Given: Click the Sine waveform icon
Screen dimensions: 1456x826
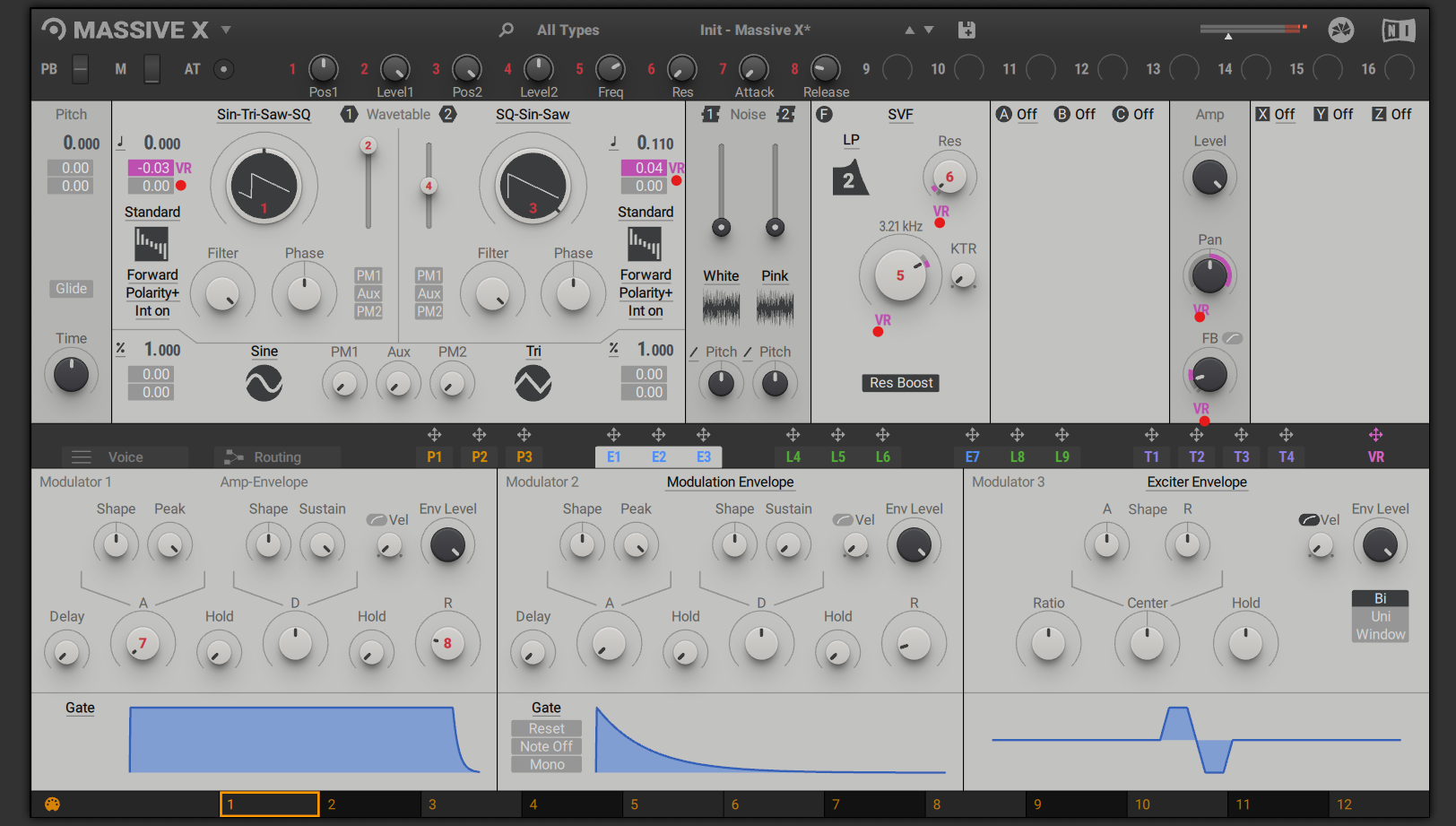Looking at the screenshot, I should pyautogui.click(x=264, y=384).
